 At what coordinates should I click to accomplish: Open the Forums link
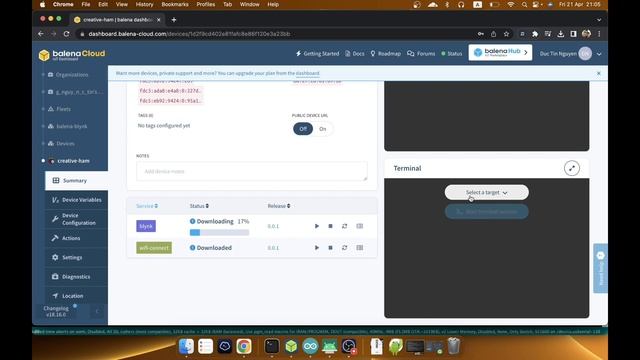(421, 53)
